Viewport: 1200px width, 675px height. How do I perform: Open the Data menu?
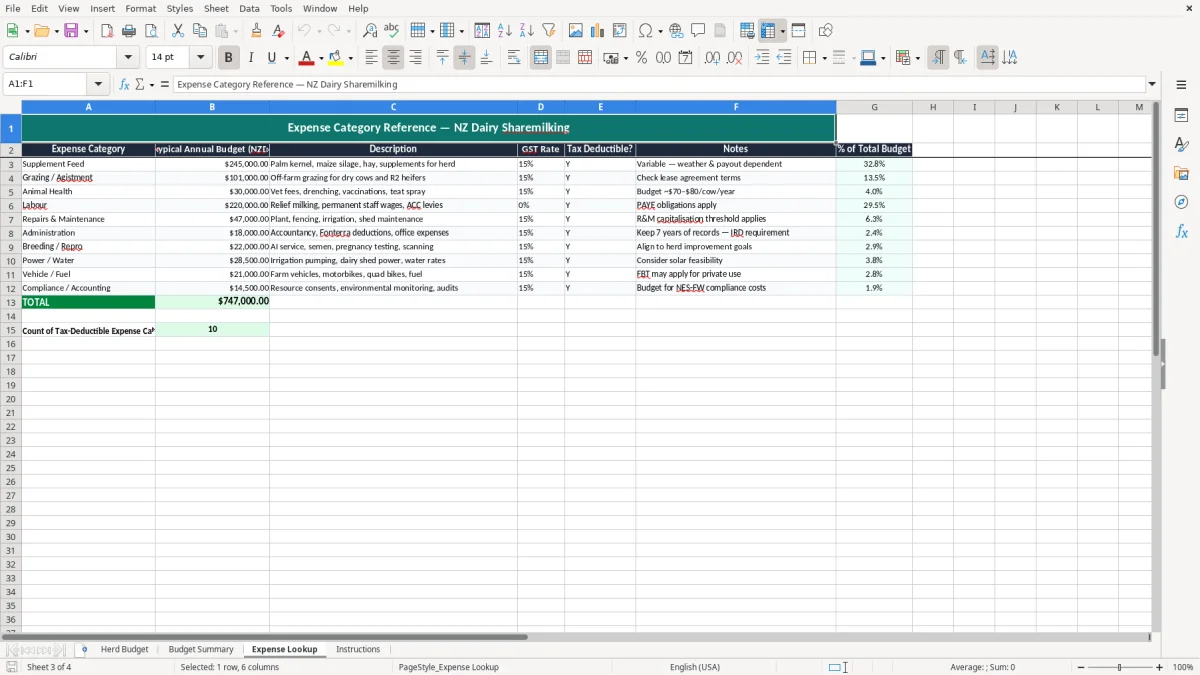coord(249,8)
